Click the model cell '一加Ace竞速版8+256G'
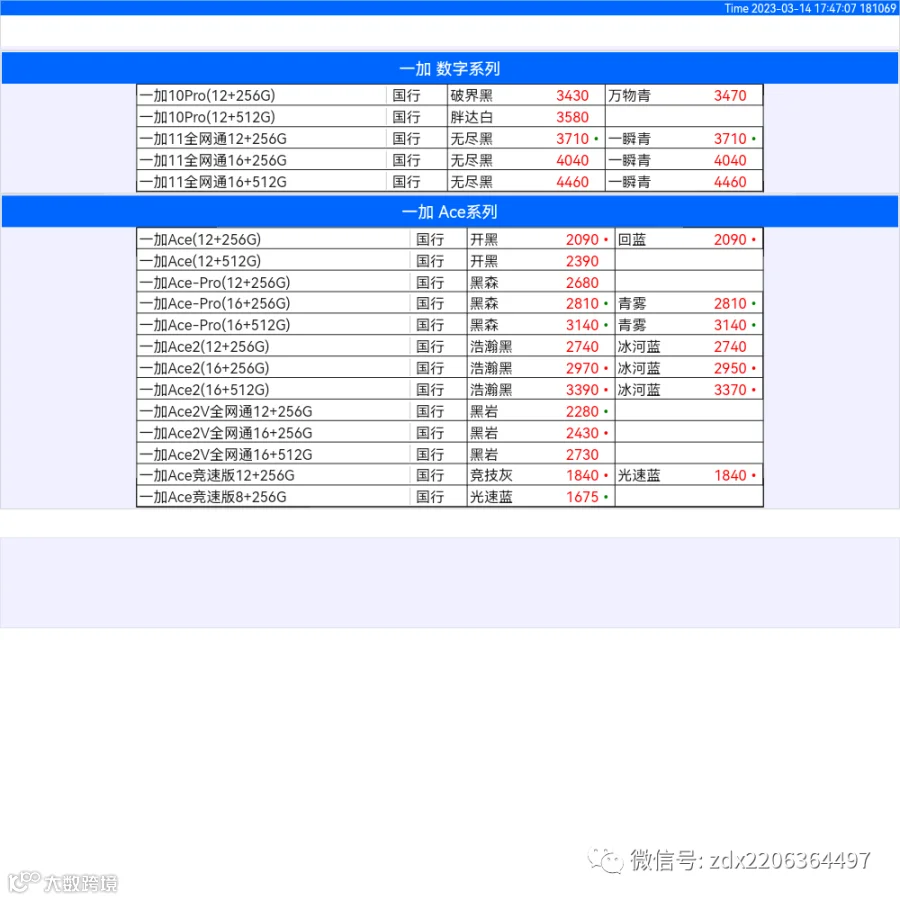This screenshot has width=900, height=900. 213,497
